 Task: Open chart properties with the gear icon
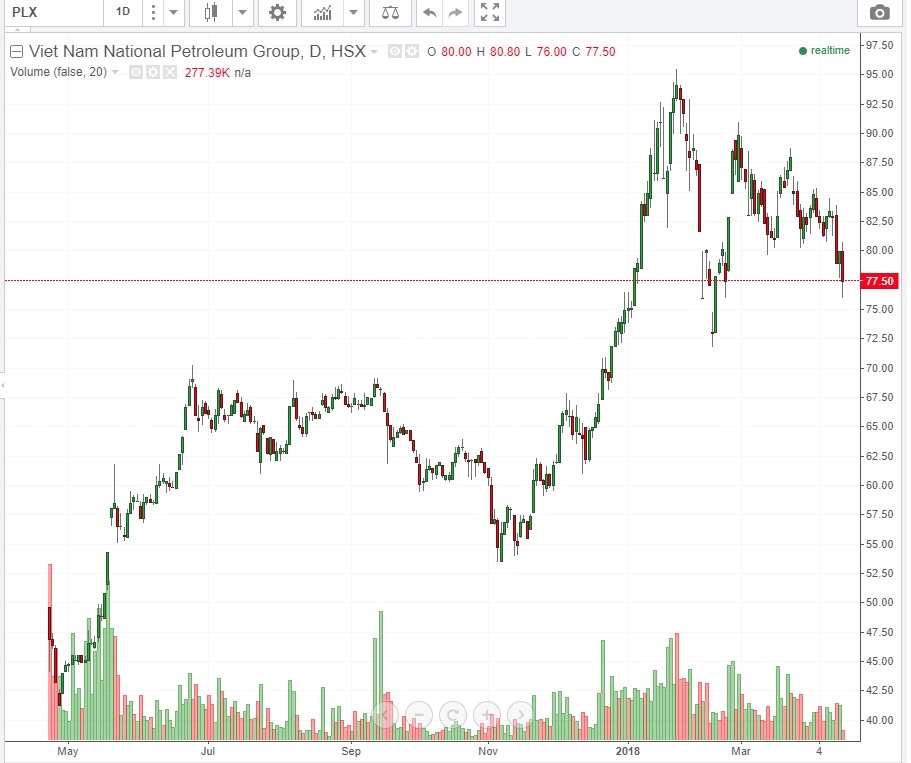[277, 12]
